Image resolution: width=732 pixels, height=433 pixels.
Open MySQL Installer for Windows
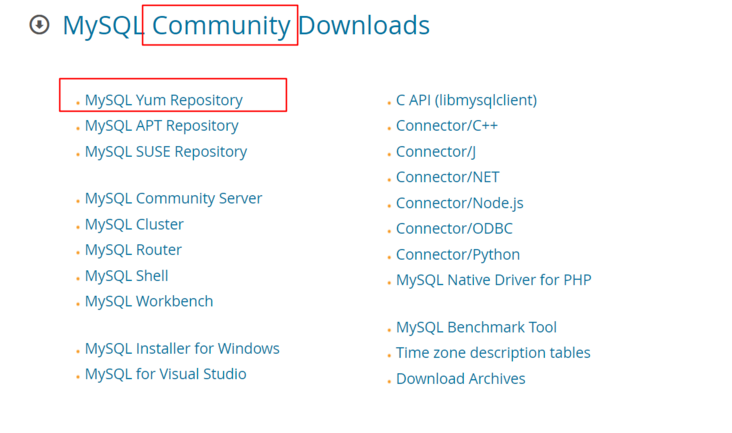click(182, 349)
